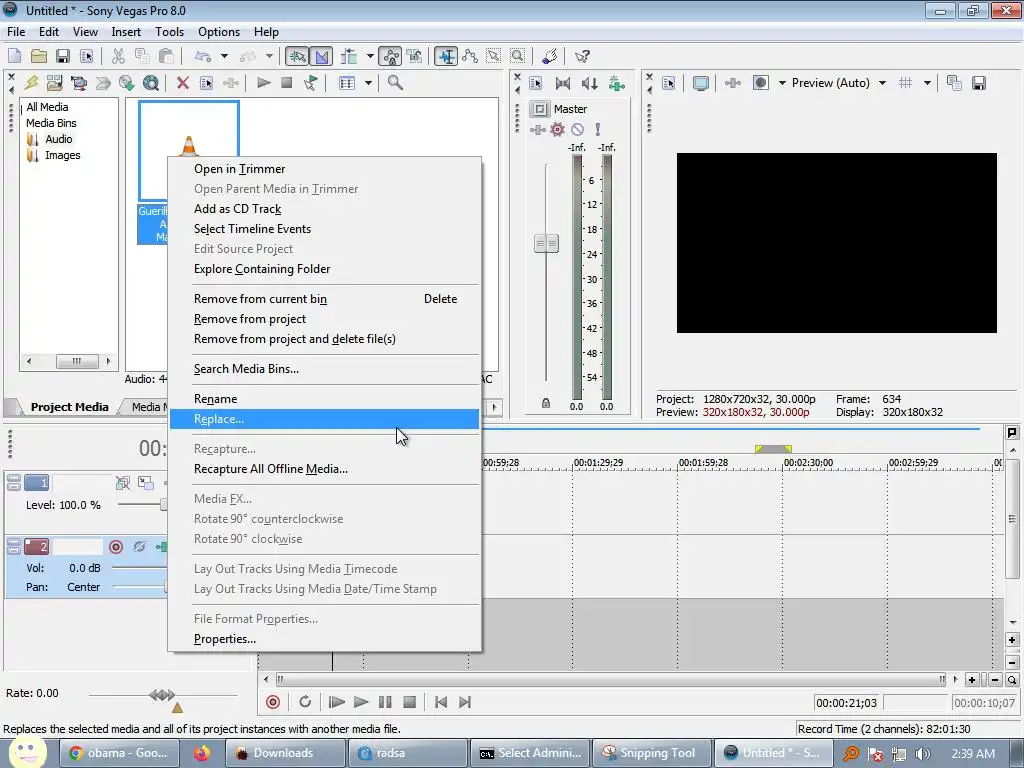This screenshot has height=768, width=1024.
Task: Save project with floppy disk icon
Action: (63, 56)
